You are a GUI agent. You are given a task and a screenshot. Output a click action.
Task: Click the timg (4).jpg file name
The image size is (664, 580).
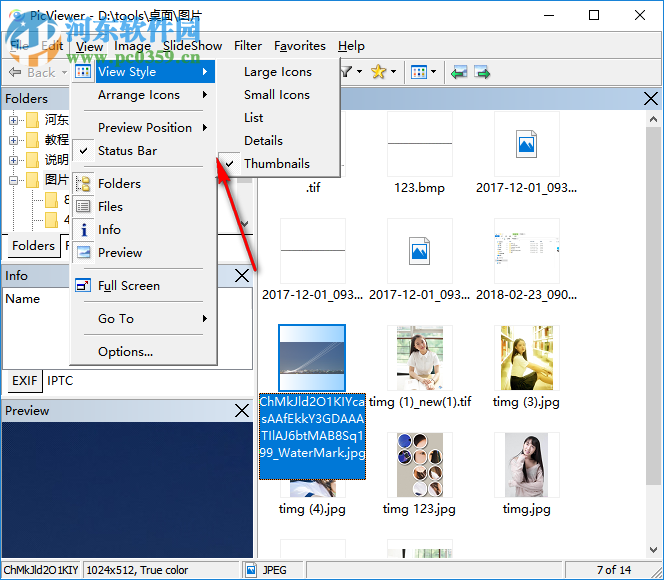coord(312,508)
